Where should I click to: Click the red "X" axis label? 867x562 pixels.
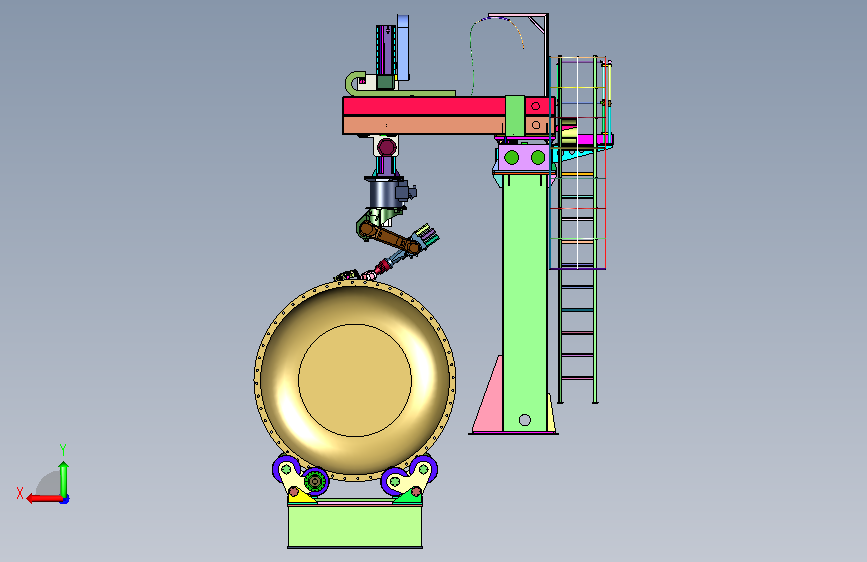tap(20, 493)
